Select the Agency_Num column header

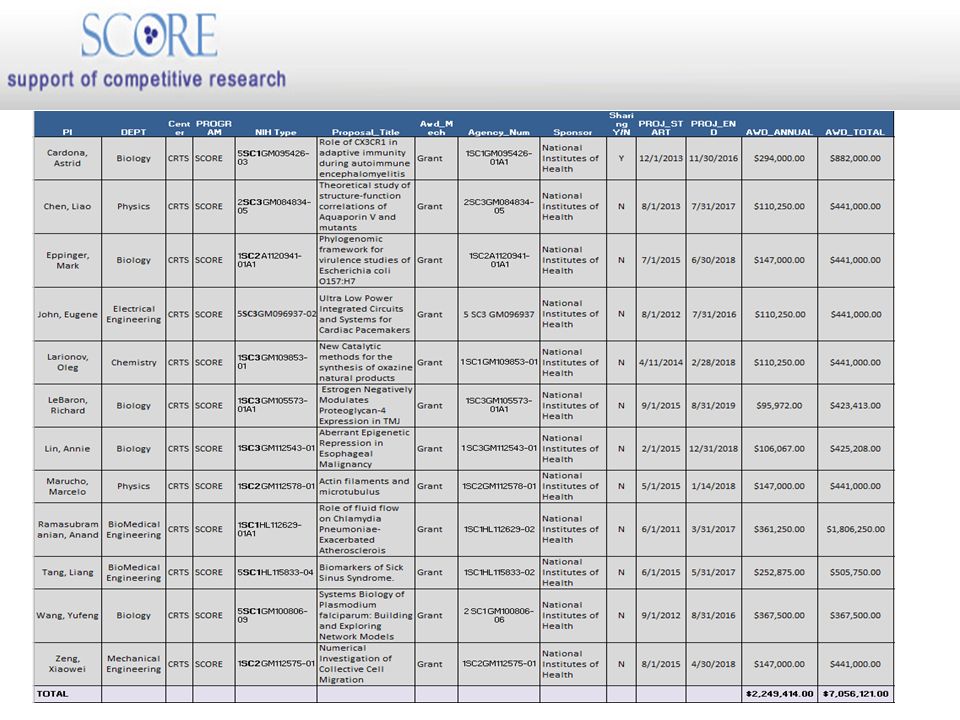[498, 132]
